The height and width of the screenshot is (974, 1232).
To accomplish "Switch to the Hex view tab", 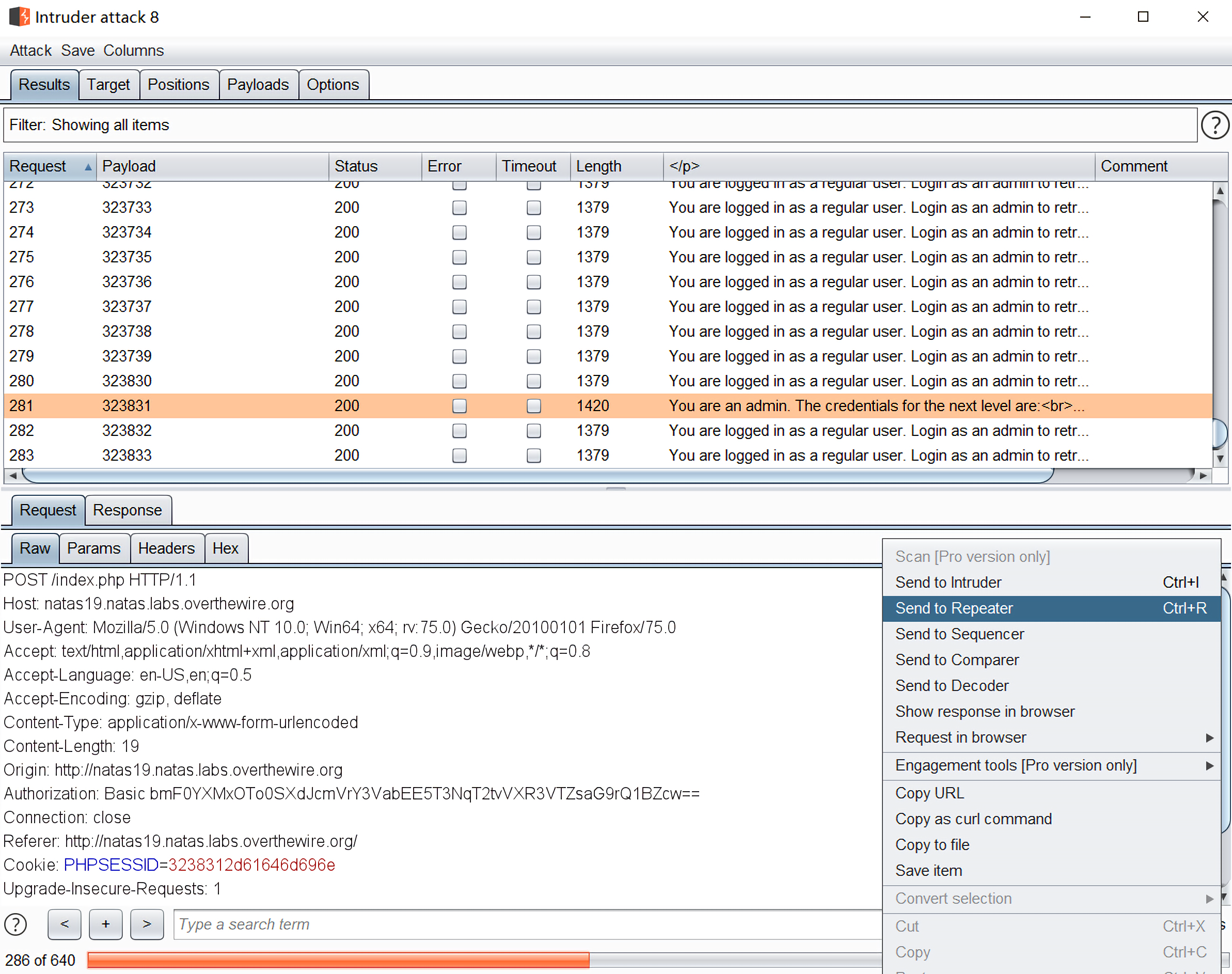I will [225, 548].
